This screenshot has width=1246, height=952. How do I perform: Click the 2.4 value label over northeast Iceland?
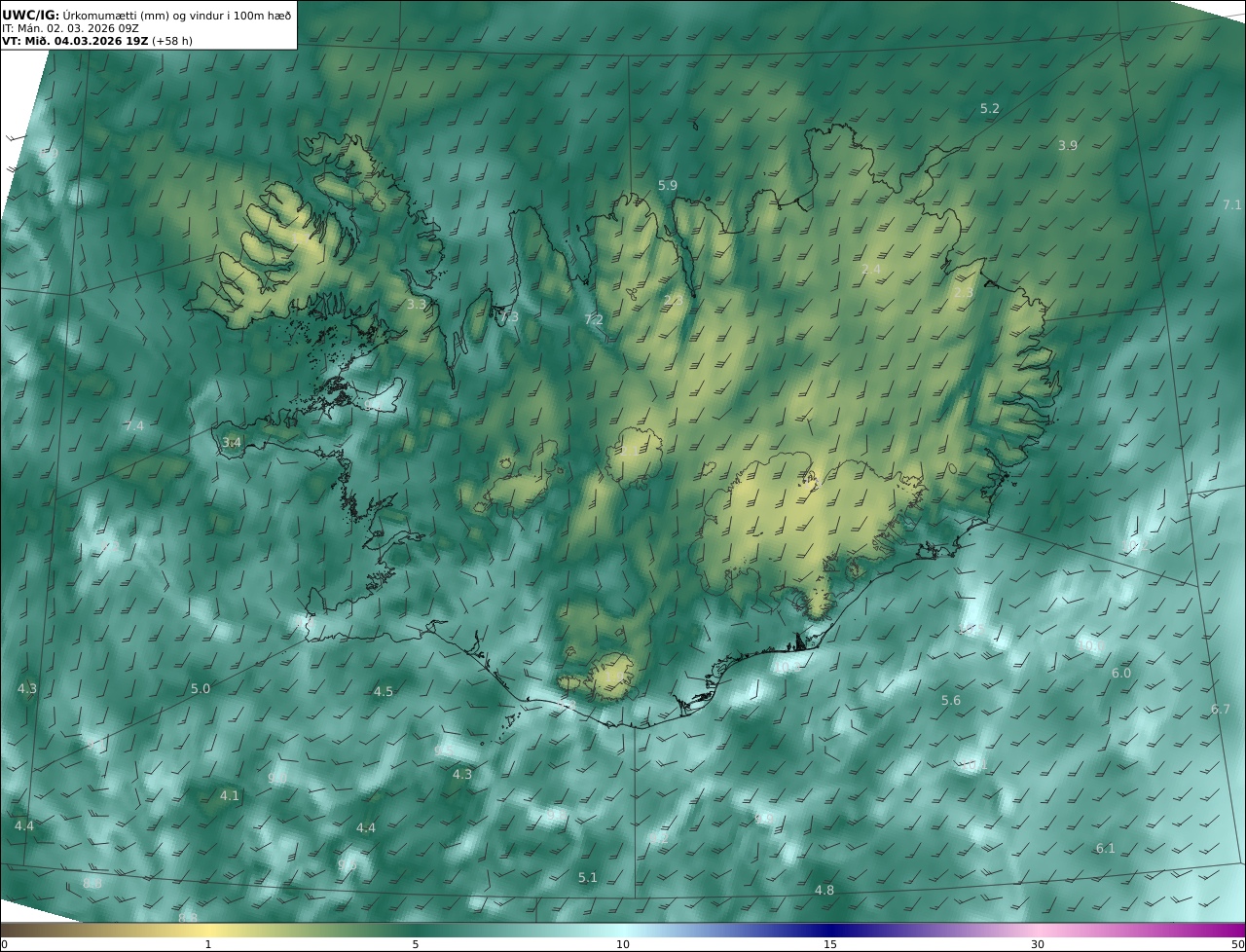pos(871,270)
